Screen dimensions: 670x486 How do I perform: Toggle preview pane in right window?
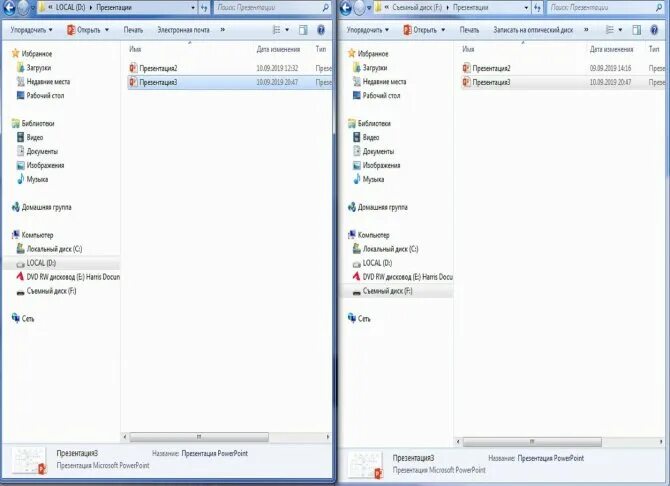(636, 30)
